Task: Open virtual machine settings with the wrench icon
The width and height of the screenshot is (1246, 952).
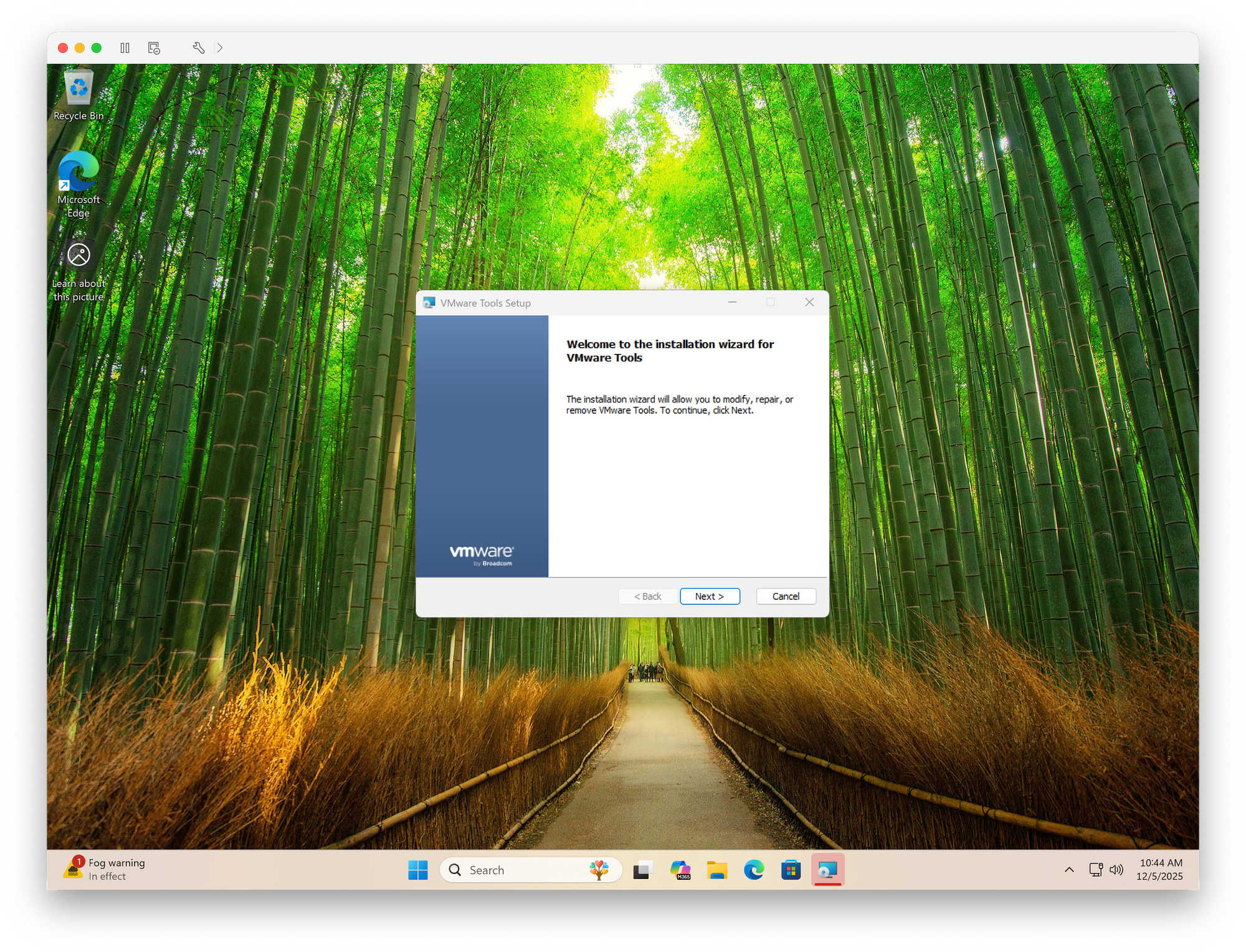Action: (x=198, y=47)
